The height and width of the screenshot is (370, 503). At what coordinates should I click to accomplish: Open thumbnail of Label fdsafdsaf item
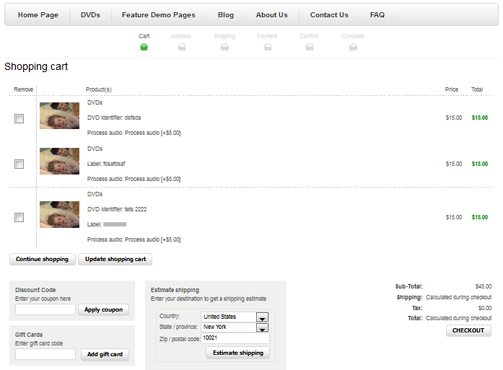tap(60, 161)
